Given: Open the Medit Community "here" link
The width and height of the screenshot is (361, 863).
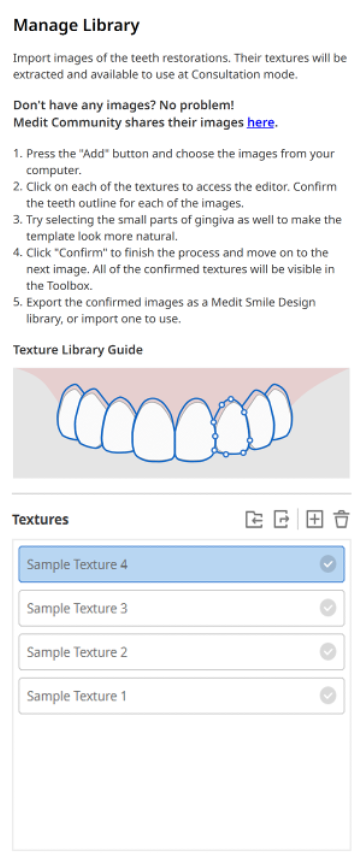Looking at the screenshot, I should (x=260, y=122).
